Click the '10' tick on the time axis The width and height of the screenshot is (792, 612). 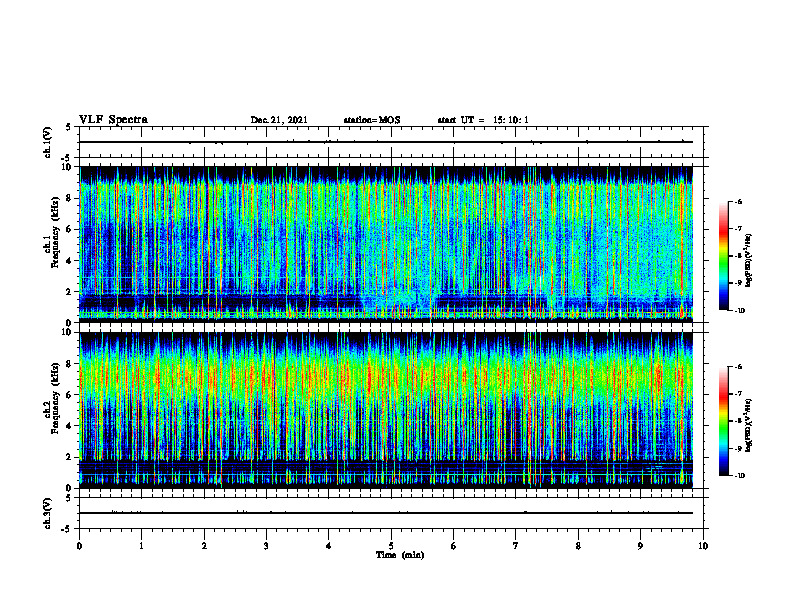pyautogui.click(x=703, y=546)
